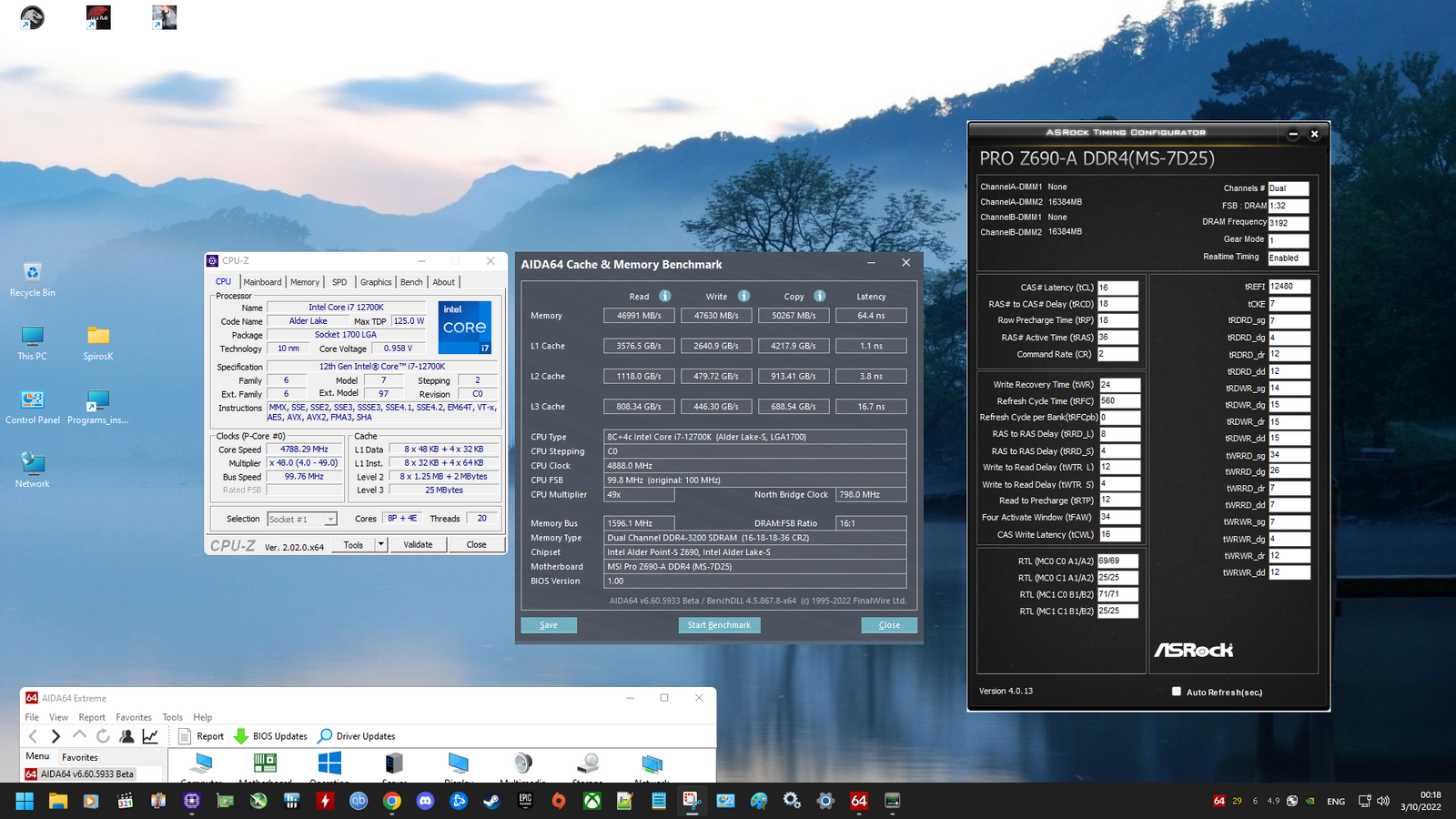Click the Memory Read value 46991 MB/s
Screen dimensions: 1456x819
(639, 316)
